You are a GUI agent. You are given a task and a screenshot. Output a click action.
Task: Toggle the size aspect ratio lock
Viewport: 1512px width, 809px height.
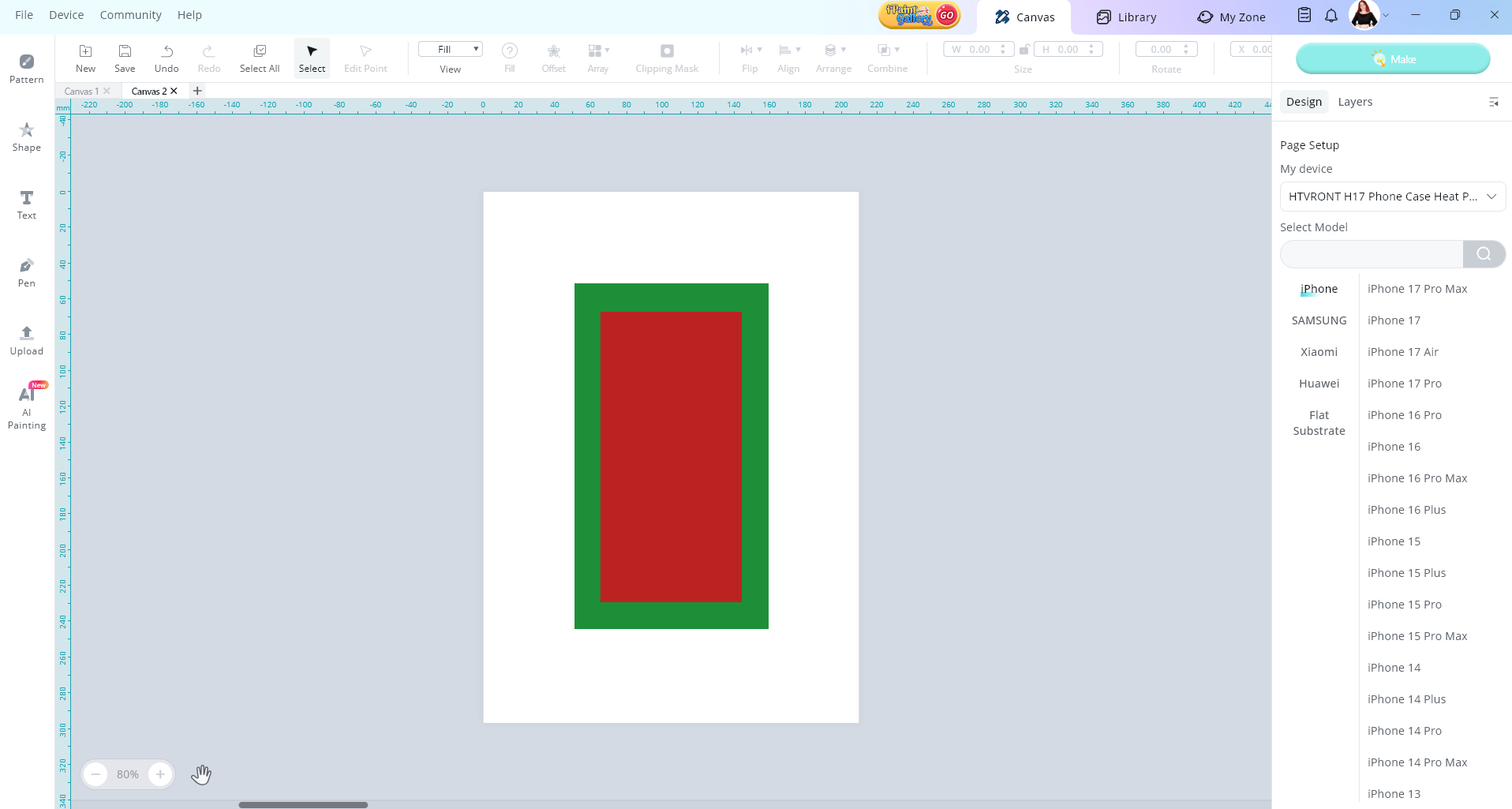pos(1024,50)
